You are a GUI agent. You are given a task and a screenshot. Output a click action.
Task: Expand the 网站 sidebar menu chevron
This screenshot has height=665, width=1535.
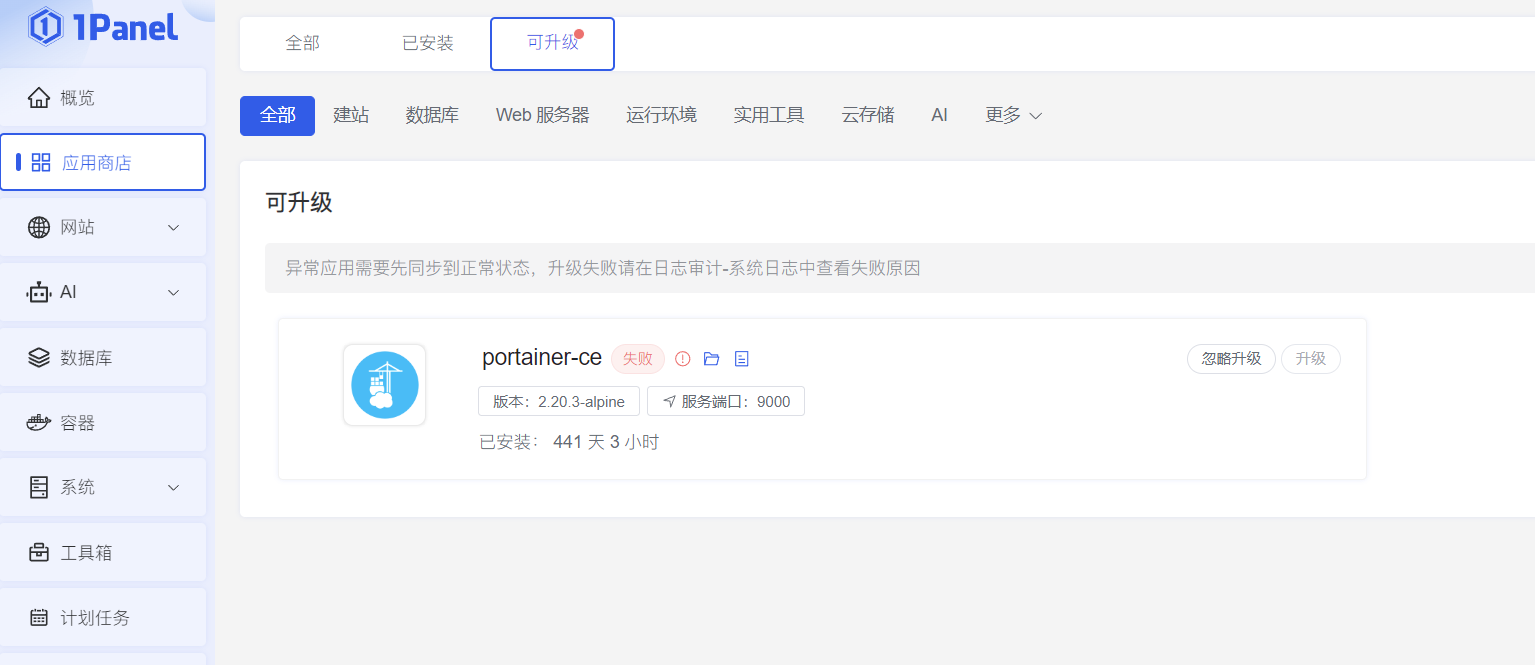pos(173,228)
